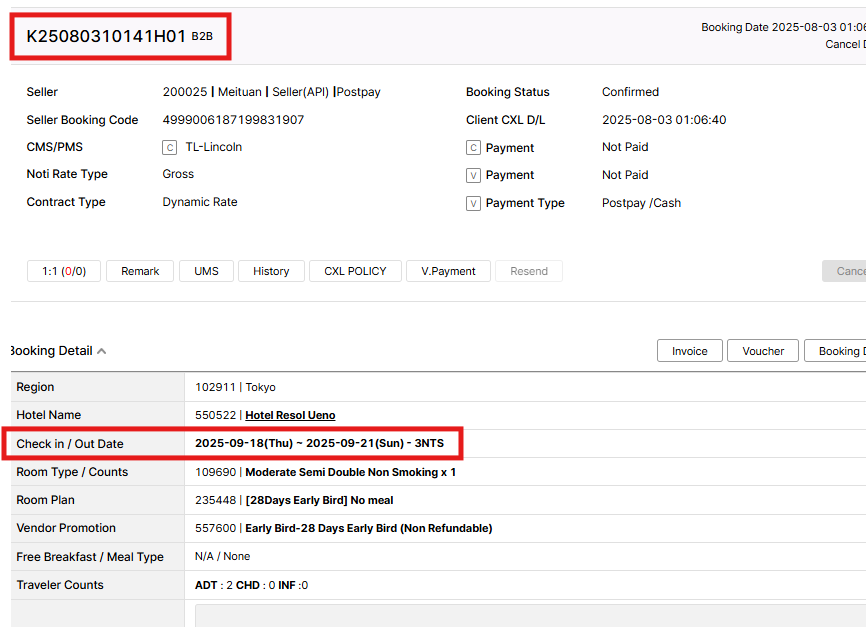Click the B2B badge beside booking number
Viewport: 866px width, 627px height.
click(202, 37)
